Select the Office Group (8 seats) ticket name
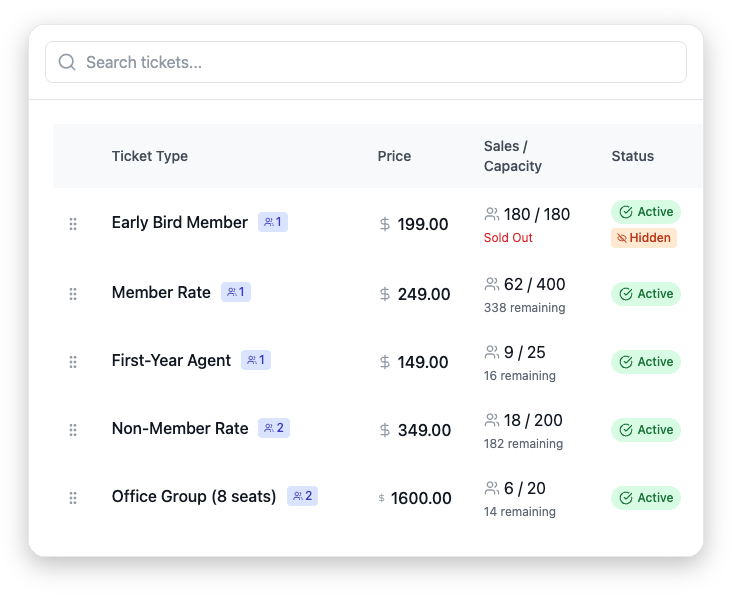 [x=194, y=496]
